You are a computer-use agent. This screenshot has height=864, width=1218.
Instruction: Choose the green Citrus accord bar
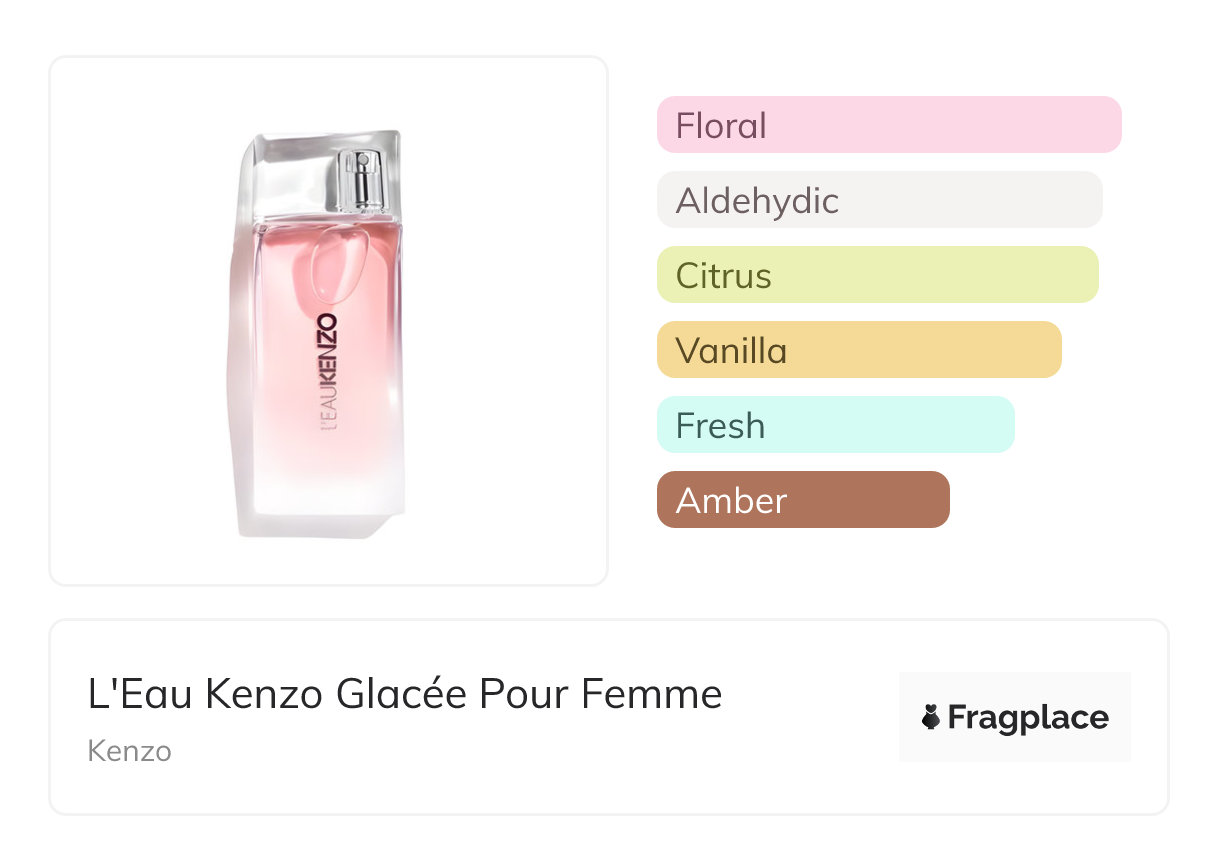point(877,275)
